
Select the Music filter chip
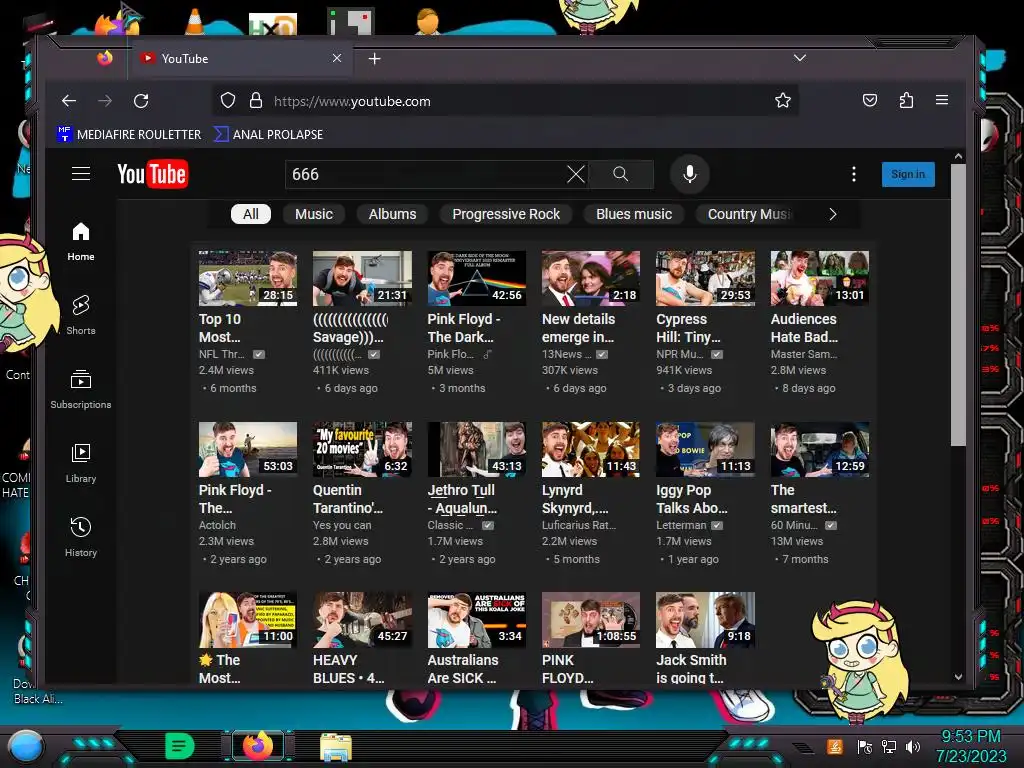[x=313, y=214]
